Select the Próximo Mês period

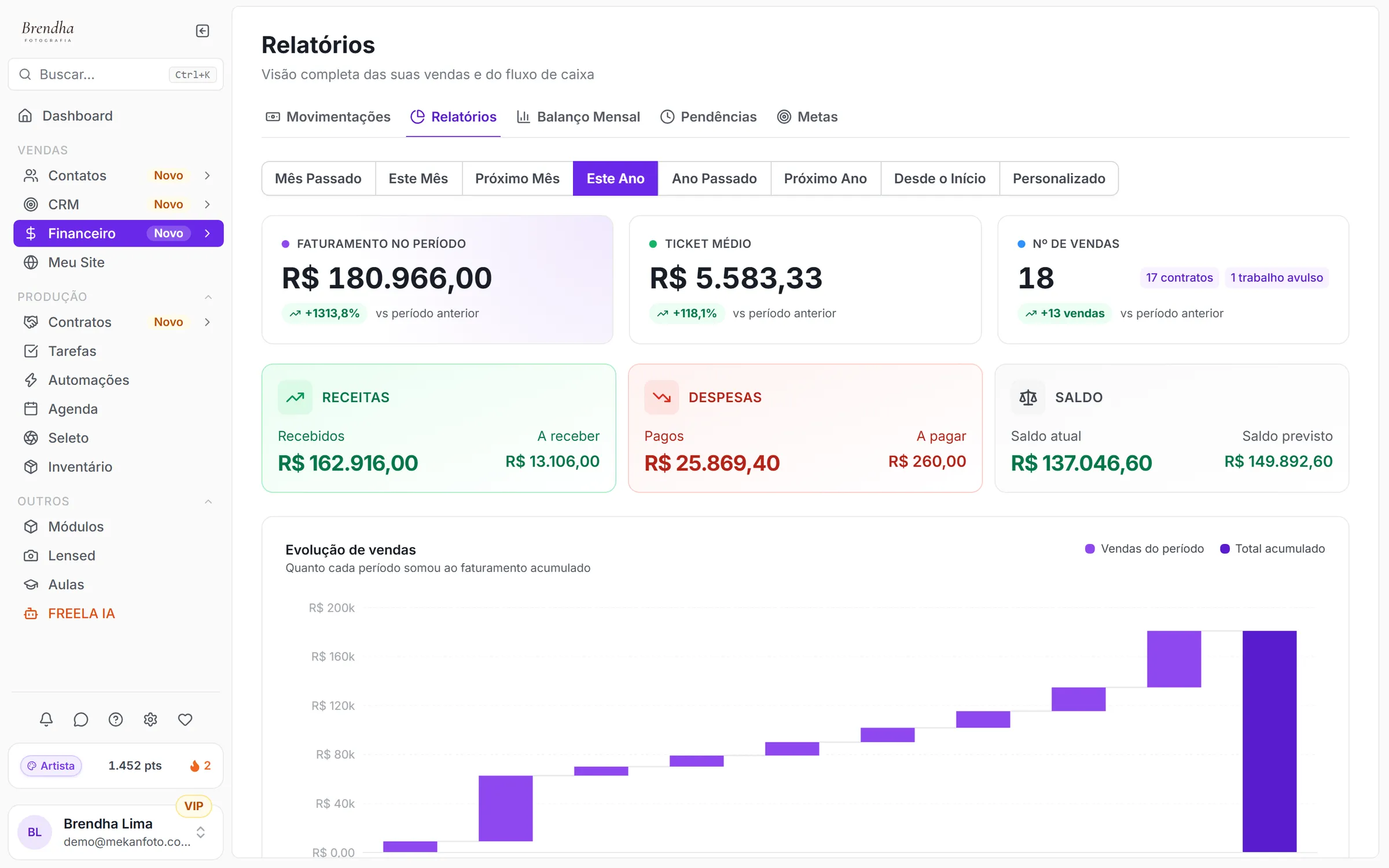(517, 178)
